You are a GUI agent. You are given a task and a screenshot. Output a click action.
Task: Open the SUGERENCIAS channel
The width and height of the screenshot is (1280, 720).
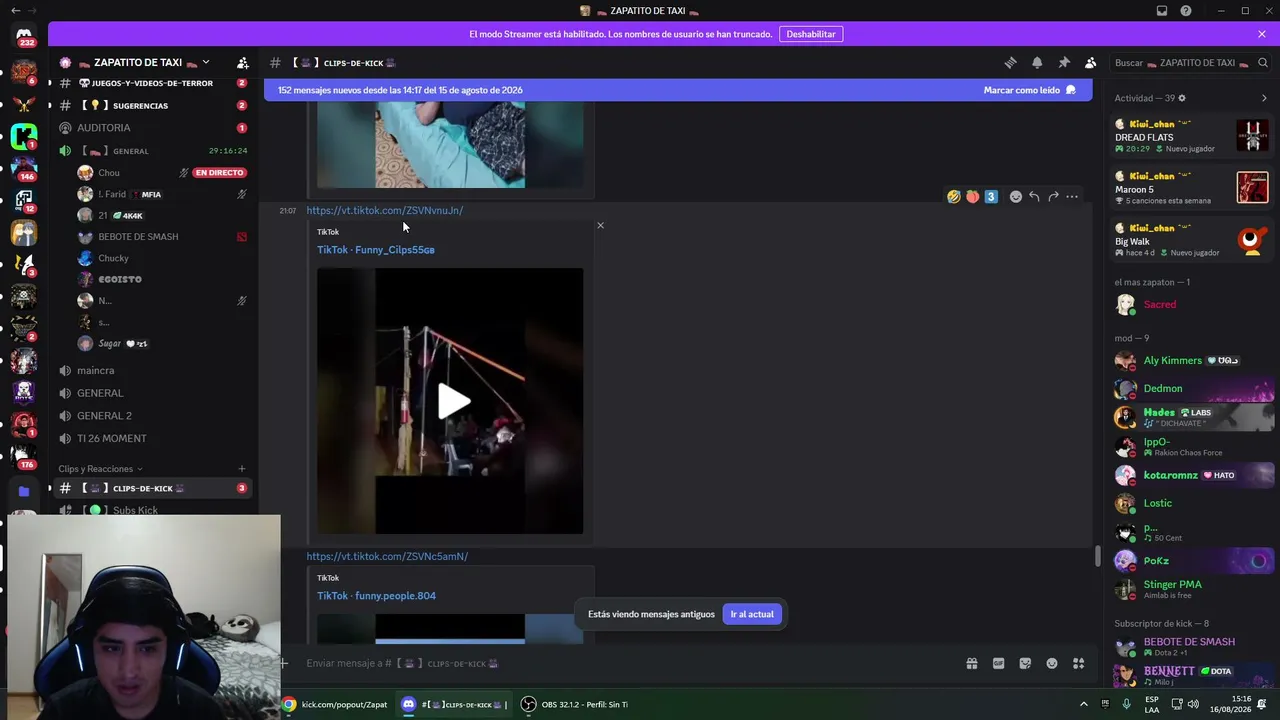(x=152, y=105)
